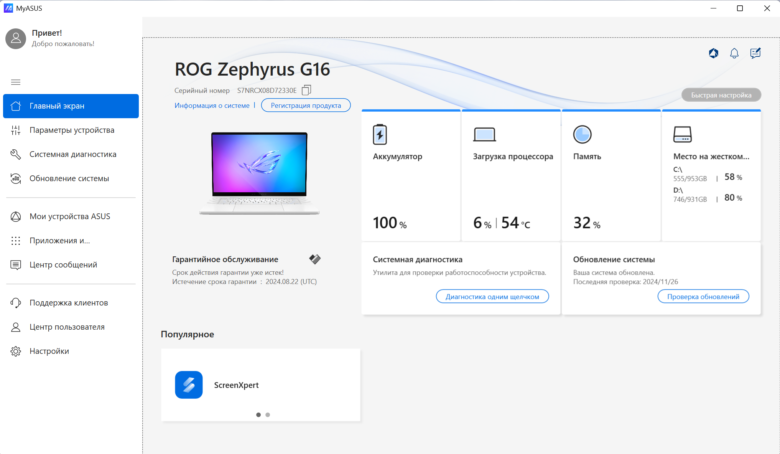Click the warranty tag icon
The image size is (780, 454).
[x=315, y=259]
